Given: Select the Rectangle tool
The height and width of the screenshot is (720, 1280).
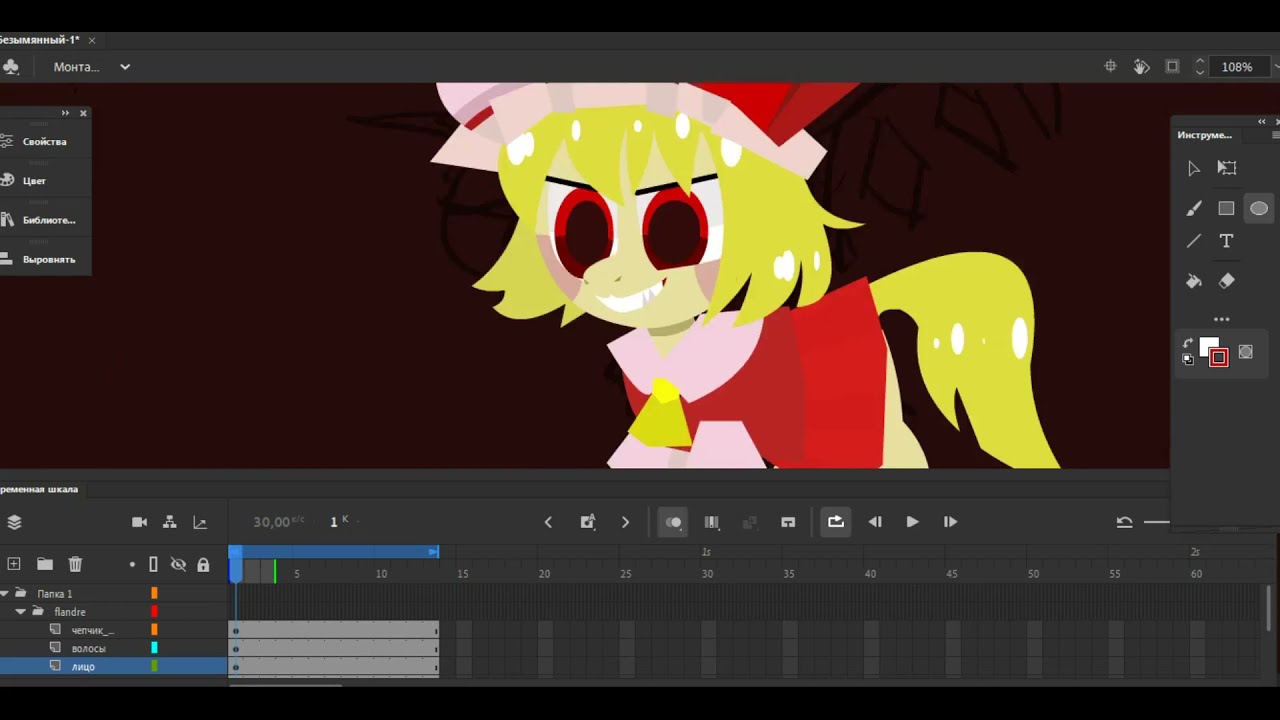Looking at the screenshot, I should [x=1226, y=208].
